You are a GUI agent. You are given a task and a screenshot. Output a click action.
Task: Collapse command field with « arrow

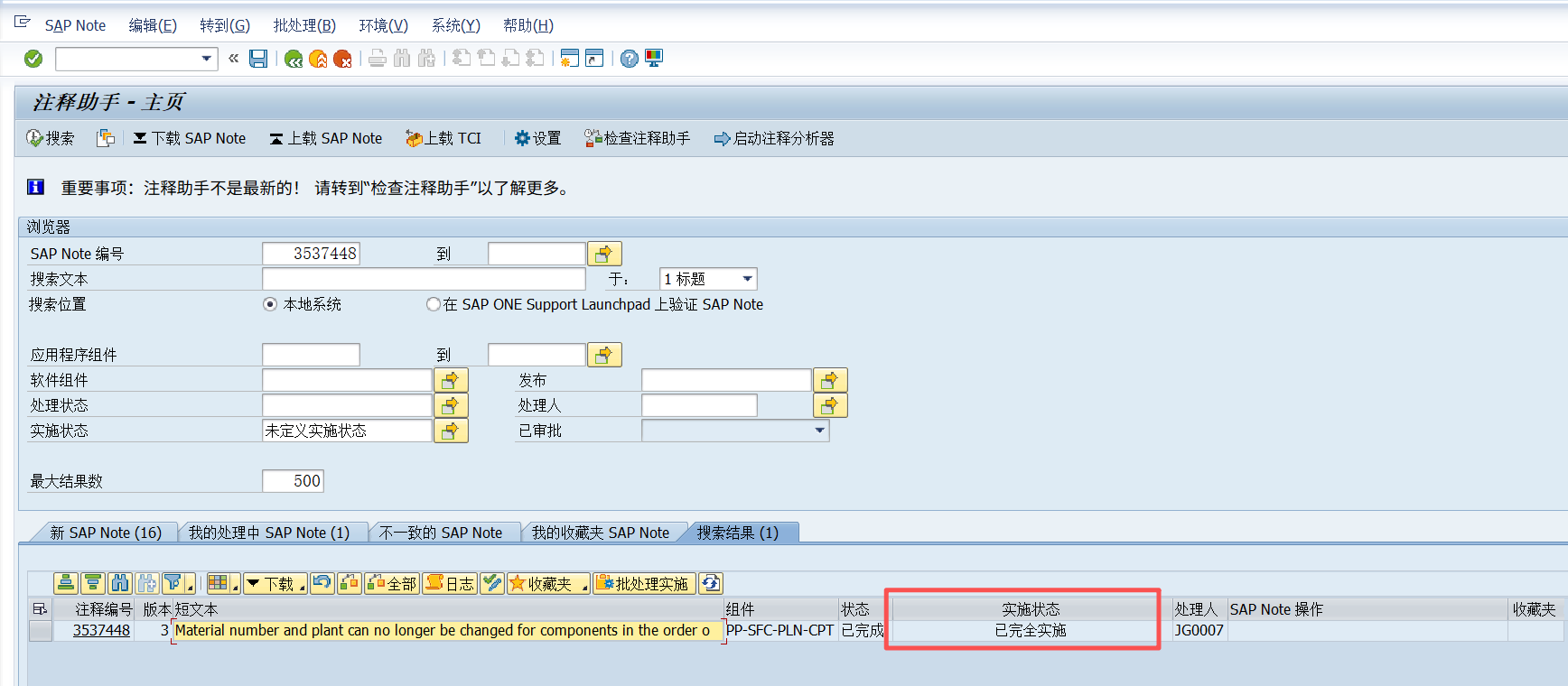[x=233, y=59]
